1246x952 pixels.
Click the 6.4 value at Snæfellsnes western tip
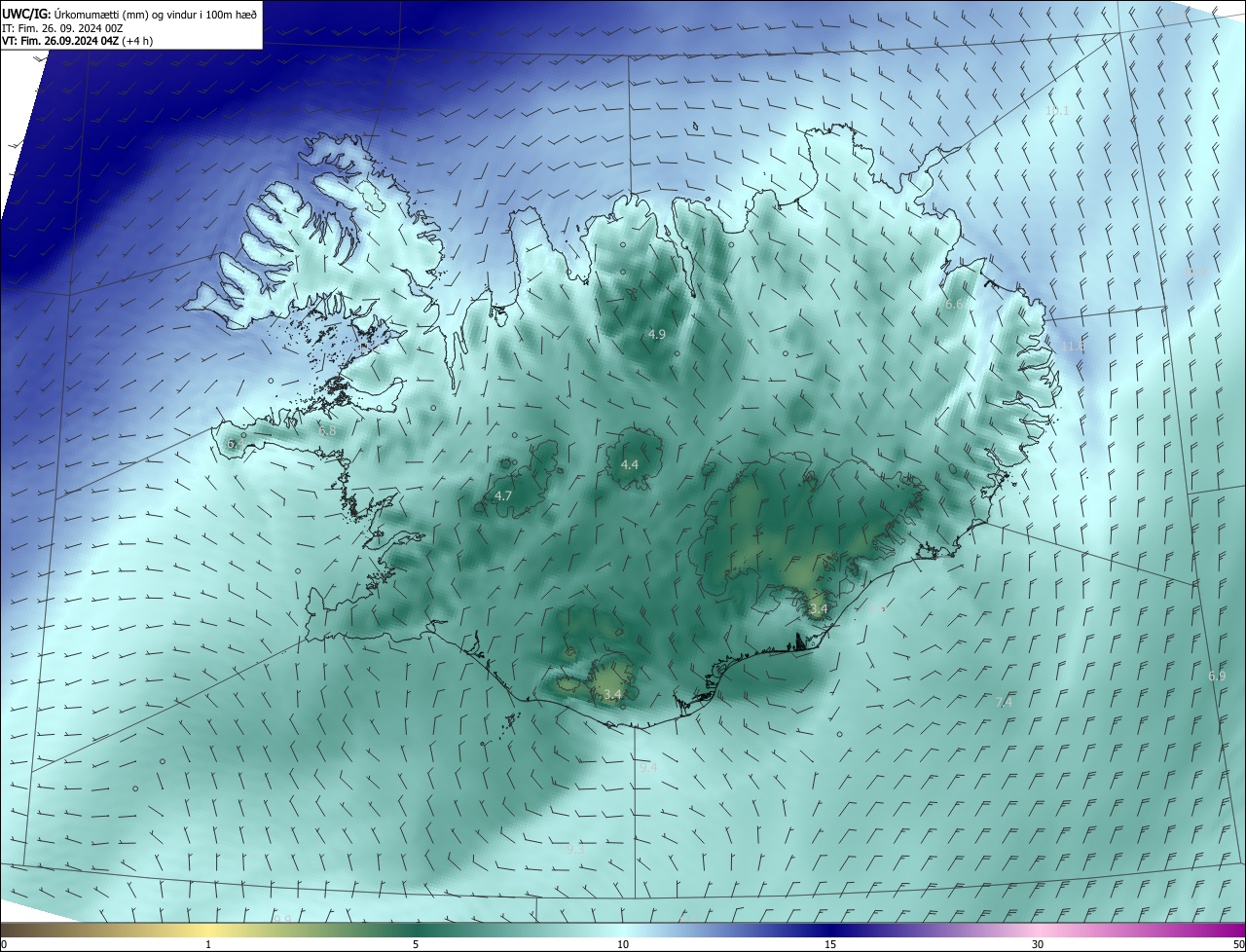pos(235,444)
